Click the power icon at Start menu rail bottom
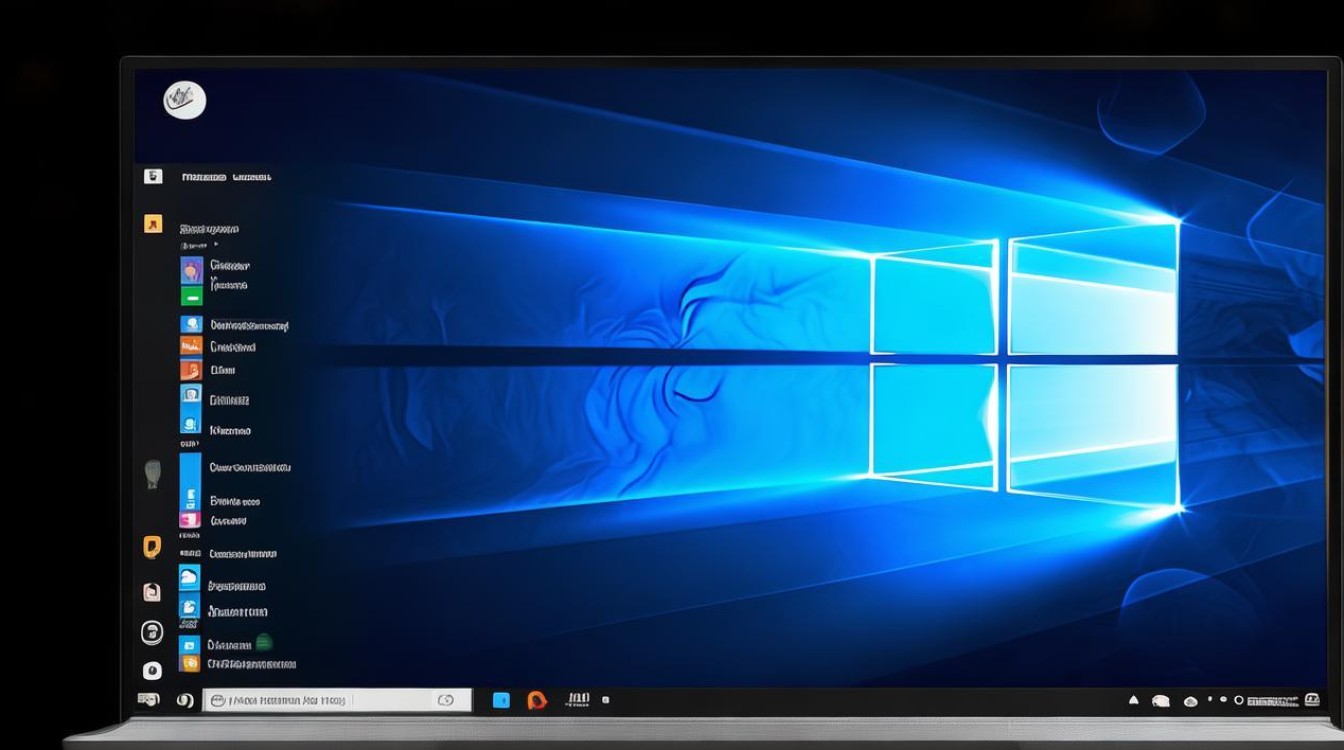This screenshot has height=750, width=1344. (x=152, y=670)
